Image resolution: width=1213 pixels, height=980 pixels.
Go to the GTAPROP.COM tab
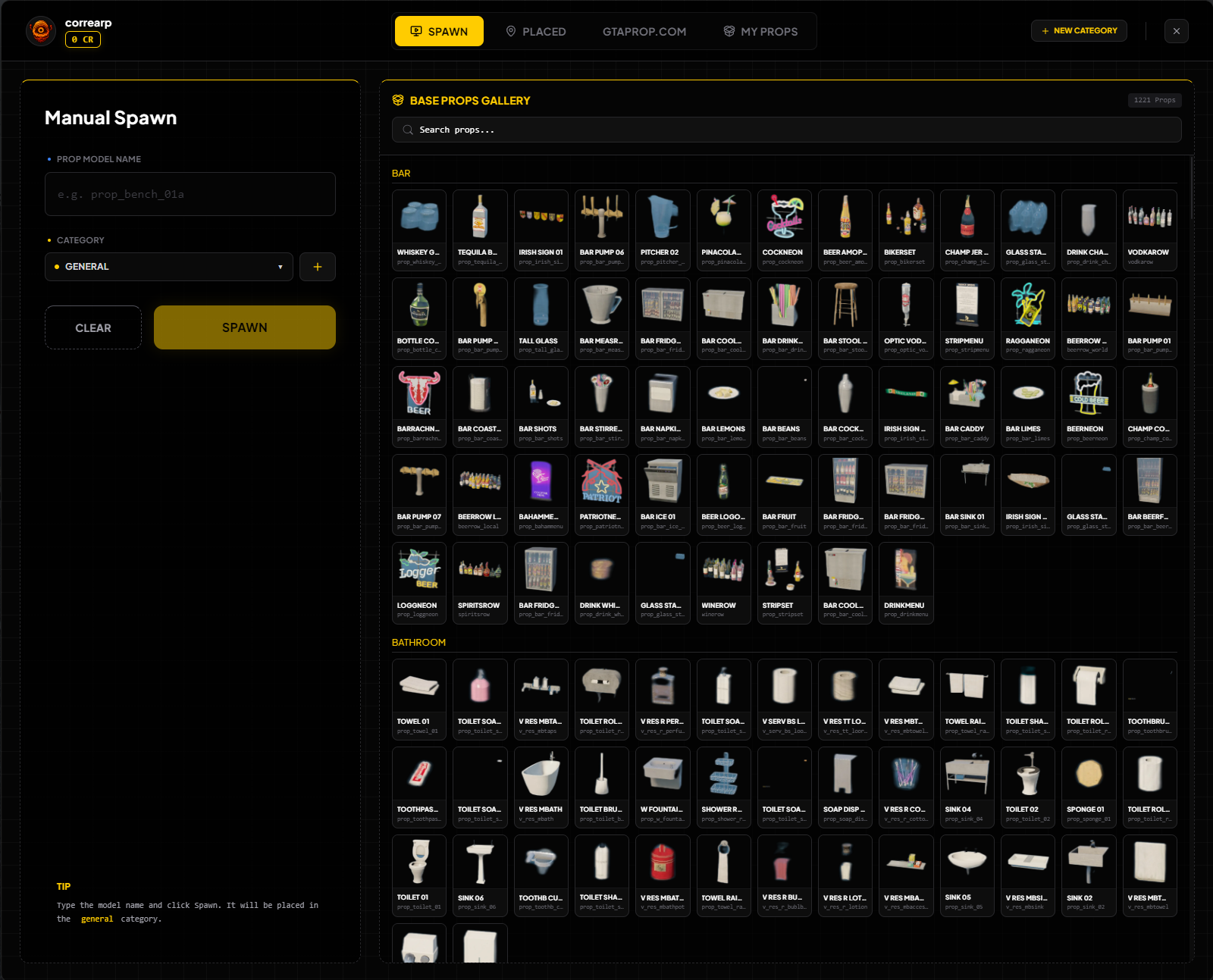tap(644, 31)
